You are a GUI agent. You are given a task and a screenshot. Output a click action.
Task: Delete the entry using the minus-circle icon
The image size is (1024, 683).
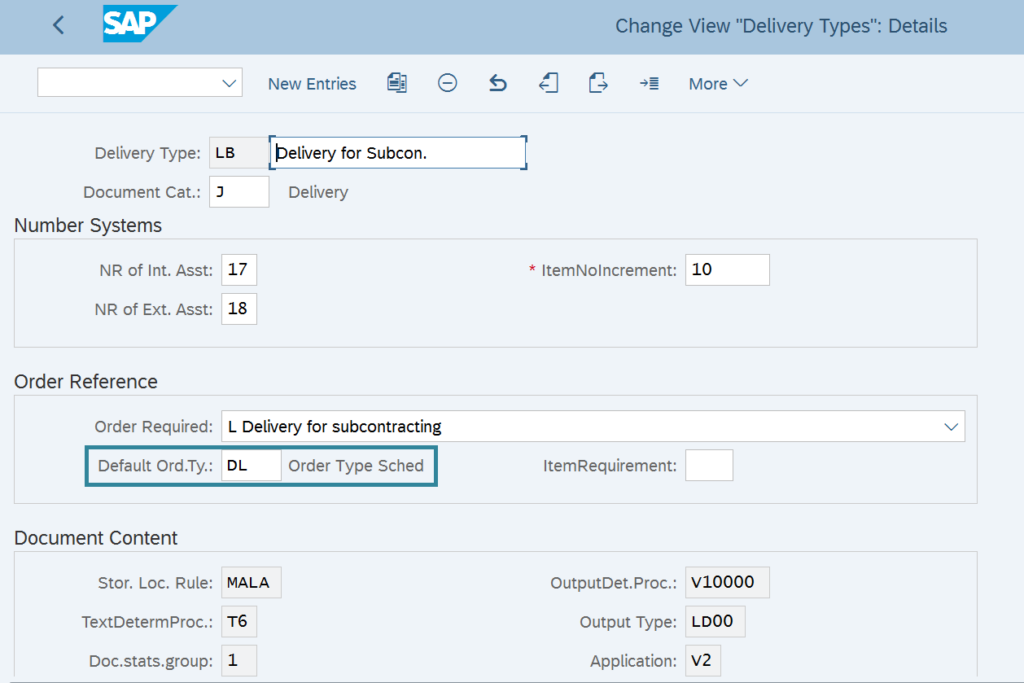(447, 83)
